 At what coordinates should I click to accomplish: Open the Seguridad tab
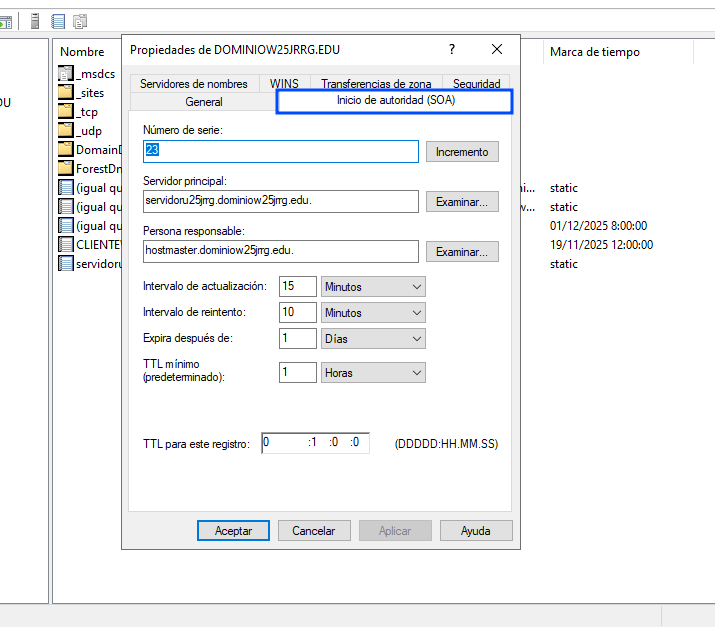tap(477, 83)
